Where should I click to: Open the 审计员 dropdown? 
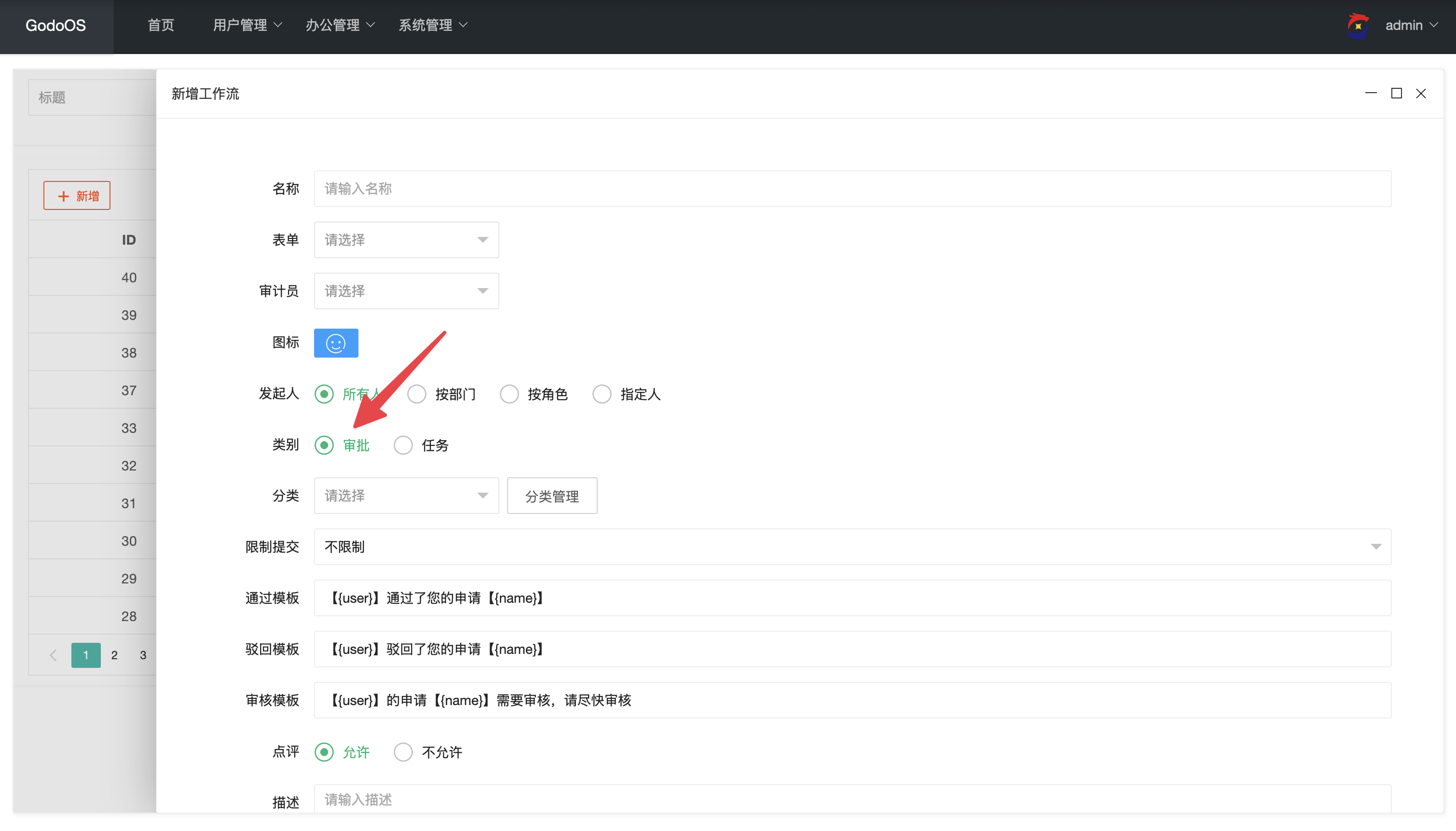[x=406, y=291]
